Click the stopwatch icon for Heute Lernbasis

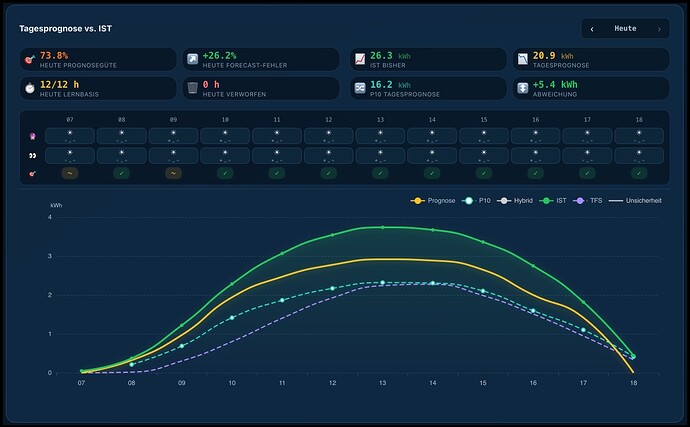[29, 88]
